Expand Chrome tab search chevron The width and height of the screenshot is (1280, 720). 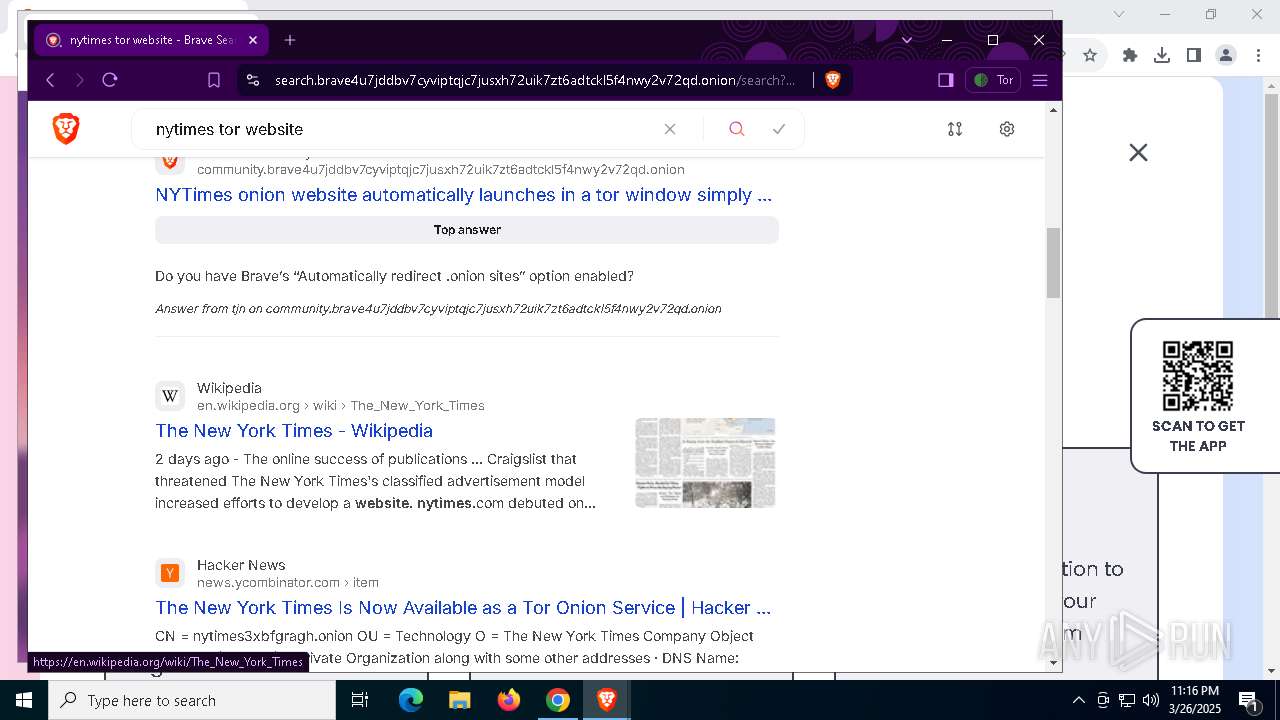tap(1119, 14)
